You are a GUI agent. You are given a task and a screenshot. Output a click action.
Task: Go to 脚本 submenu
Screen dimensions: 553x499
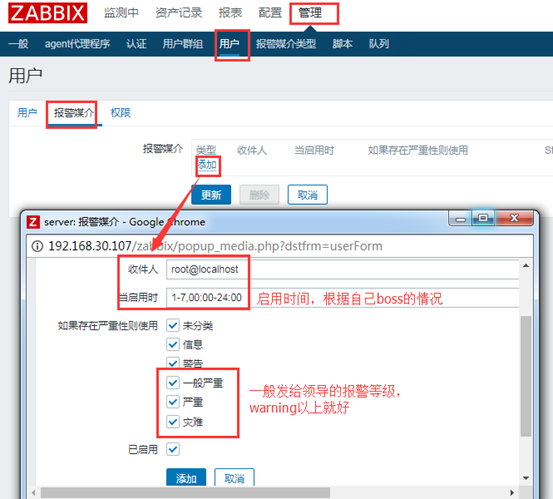coord(342,44)
